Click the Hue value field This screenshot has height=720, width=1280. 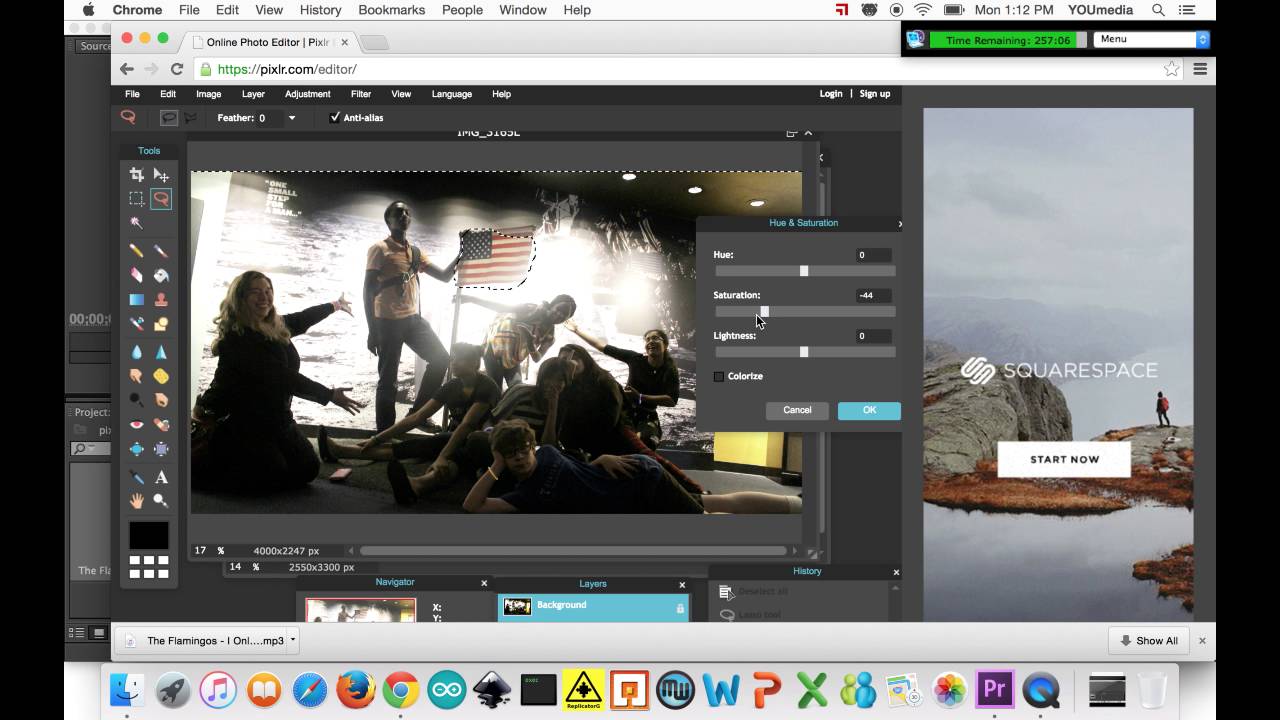point(873,255)
